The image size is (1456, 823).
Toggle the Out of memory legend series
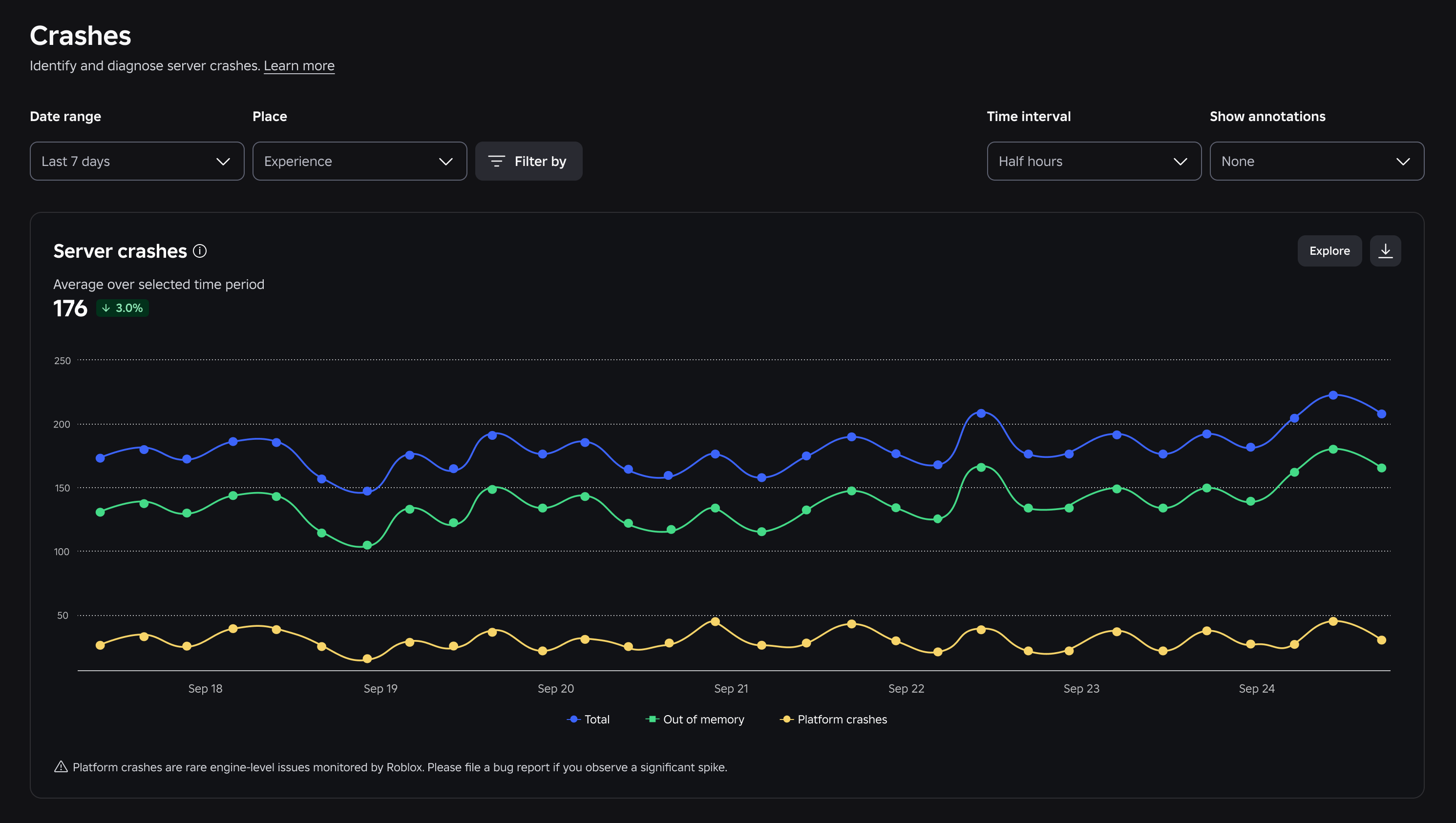coord(695,719)
